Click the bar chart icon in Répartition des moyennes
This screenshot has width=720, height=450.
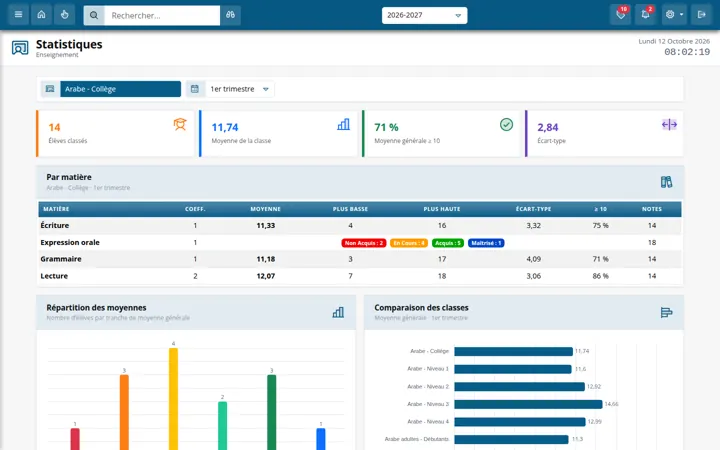pyautogui.click(x=338, y=312)
